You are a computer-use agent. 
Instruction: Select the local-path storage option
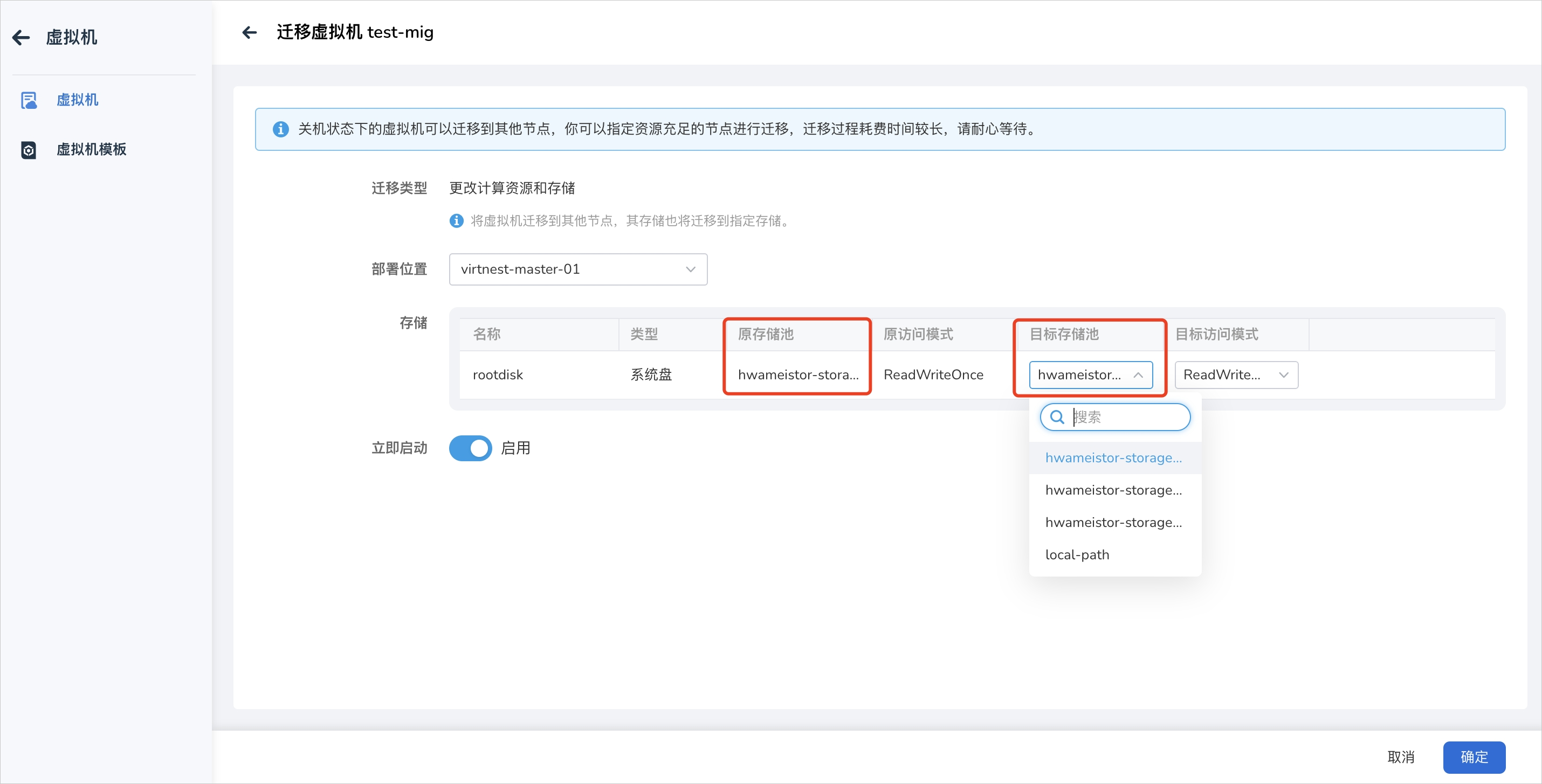tap(1114, 554)
